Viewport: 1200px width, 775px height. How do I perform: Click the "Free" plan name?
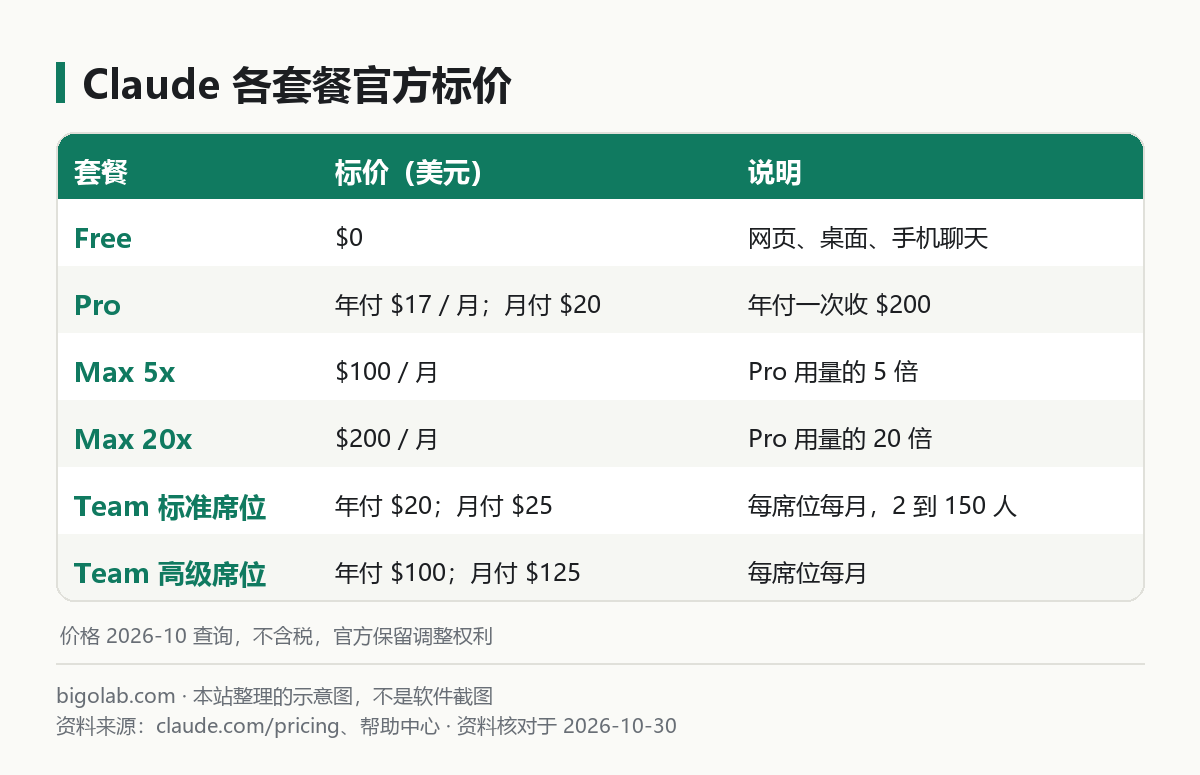point(103,239)
